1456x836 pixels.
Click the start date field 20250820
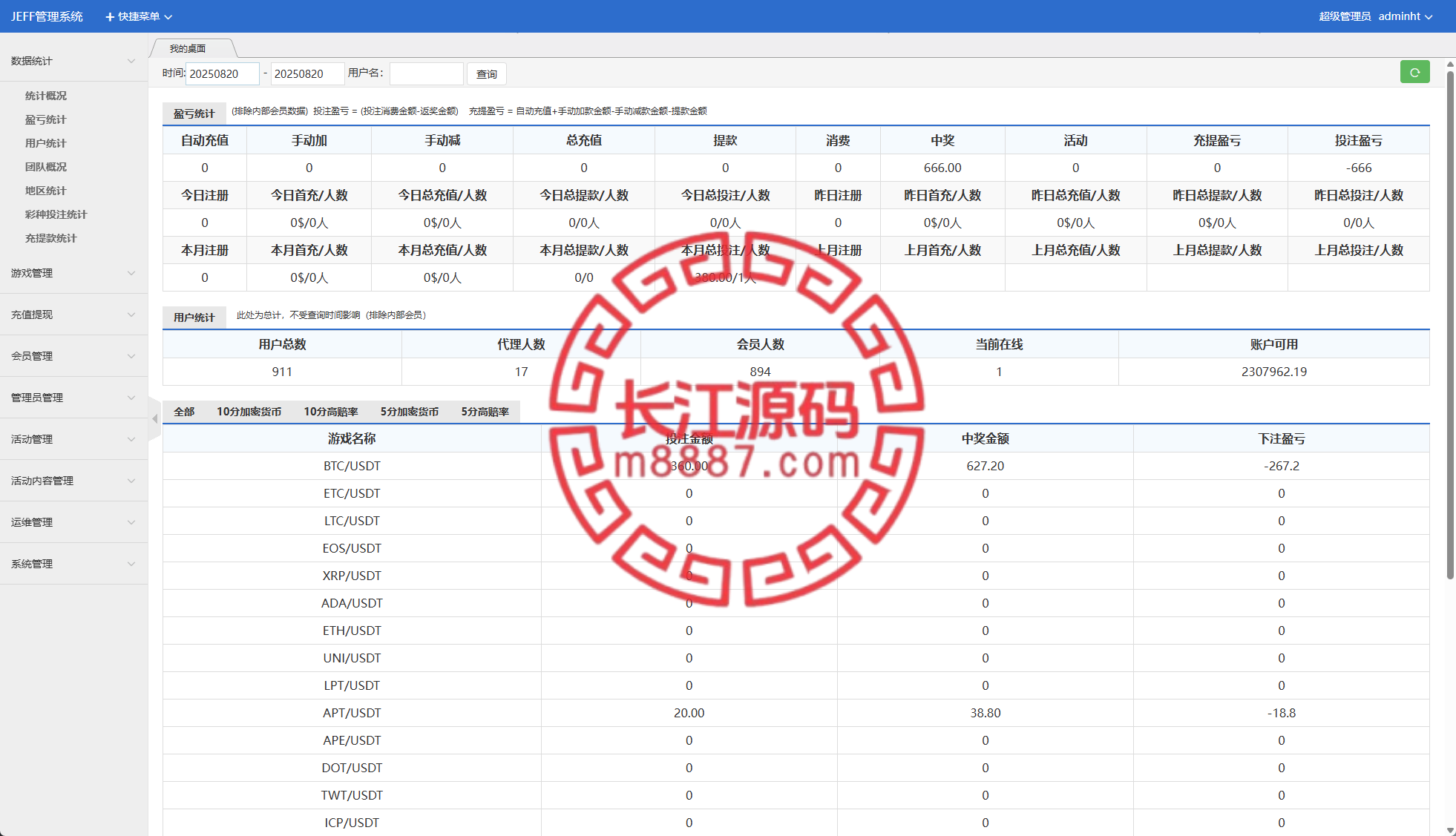223,73
